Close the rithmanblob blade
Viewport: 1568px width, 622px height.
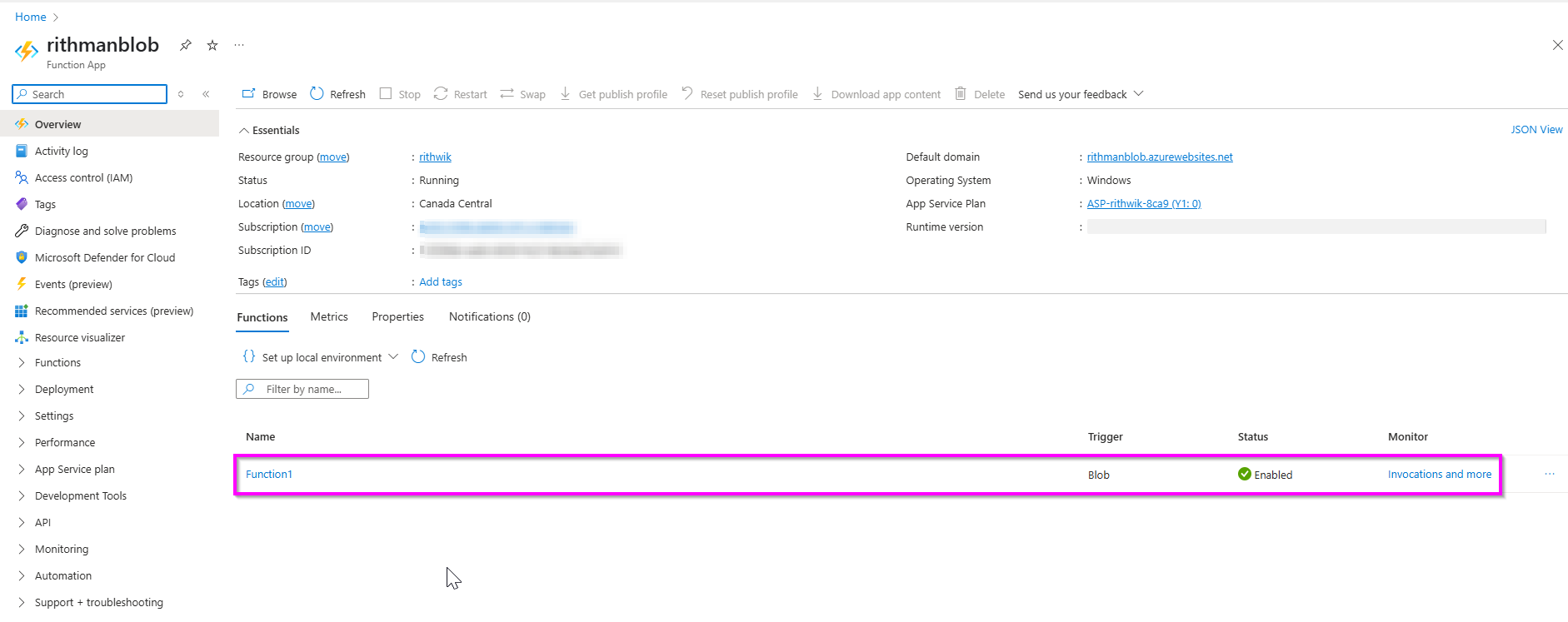tap(1557, 45)
